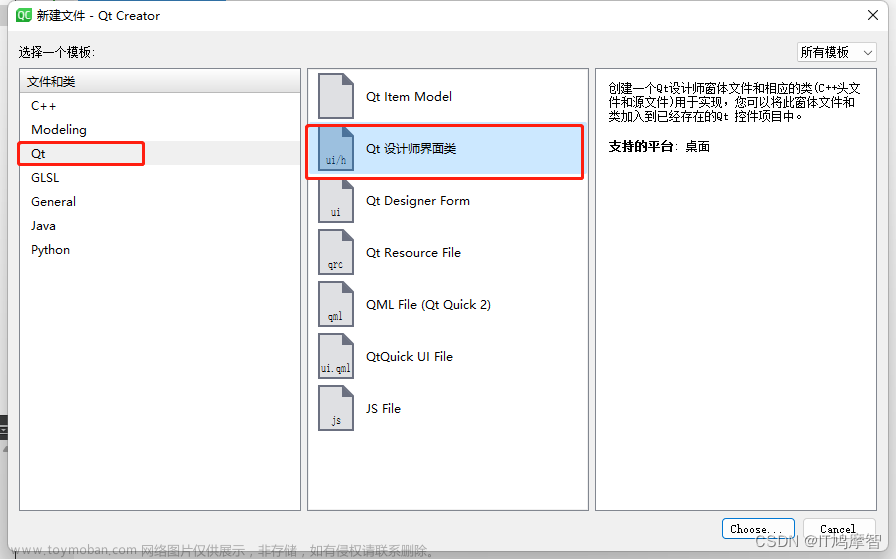Select the Java category
This screenshot has width=896, height=559.
(x=160, y=226)
